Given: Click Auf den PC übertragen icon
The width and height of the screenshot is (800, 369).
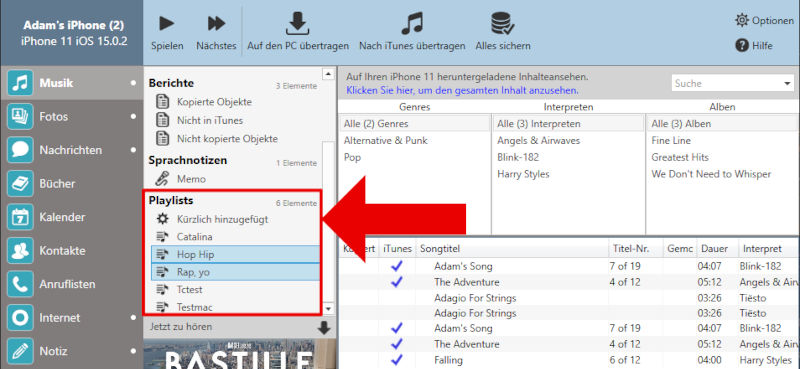Looking at the screenshot, I should 297,23.
